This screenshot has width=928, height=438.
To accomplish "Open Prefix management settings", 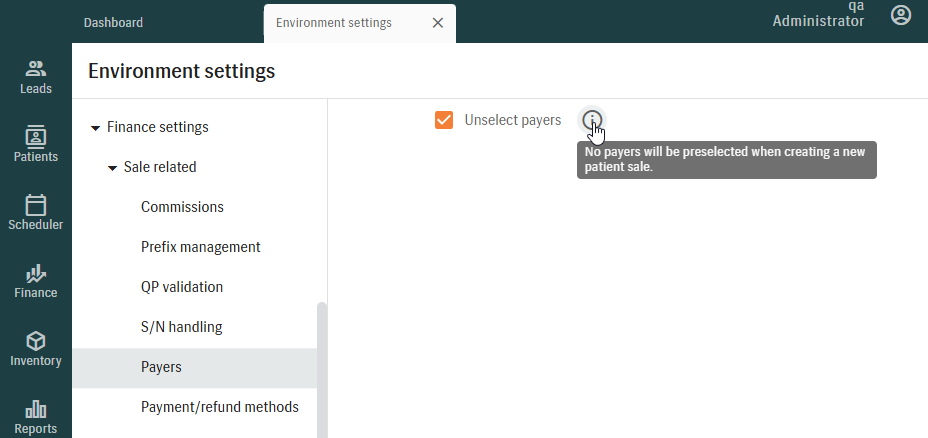I will pos(201,247).
